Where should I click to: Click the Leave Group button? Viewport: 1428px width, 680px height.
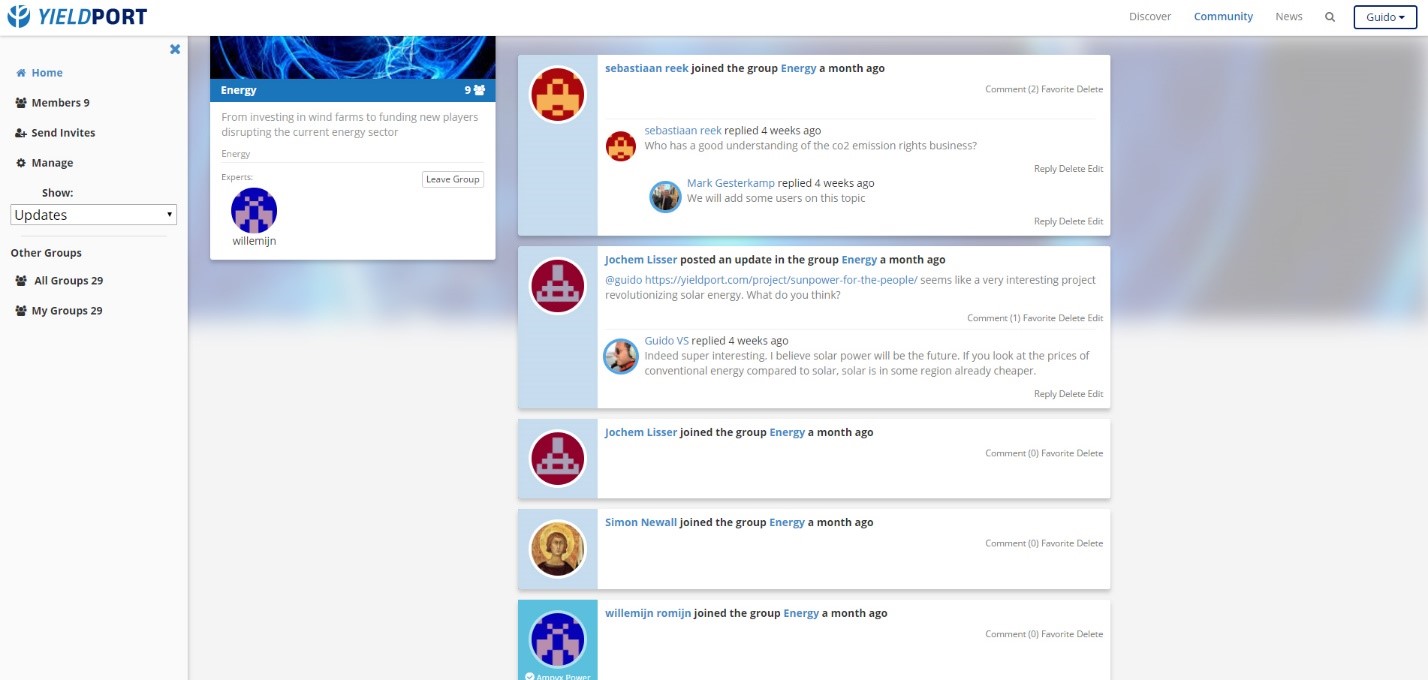[452, 179]
